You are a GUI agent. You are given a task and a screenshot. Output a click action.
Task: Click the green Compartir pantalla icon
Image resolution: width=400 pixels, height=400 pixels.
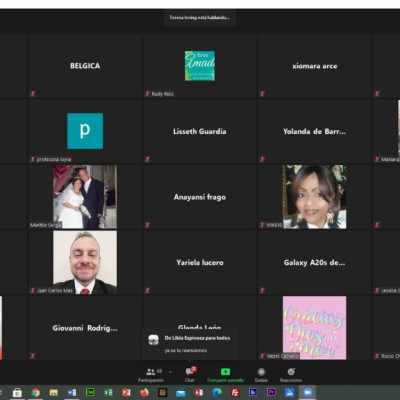tap(225, 372)
